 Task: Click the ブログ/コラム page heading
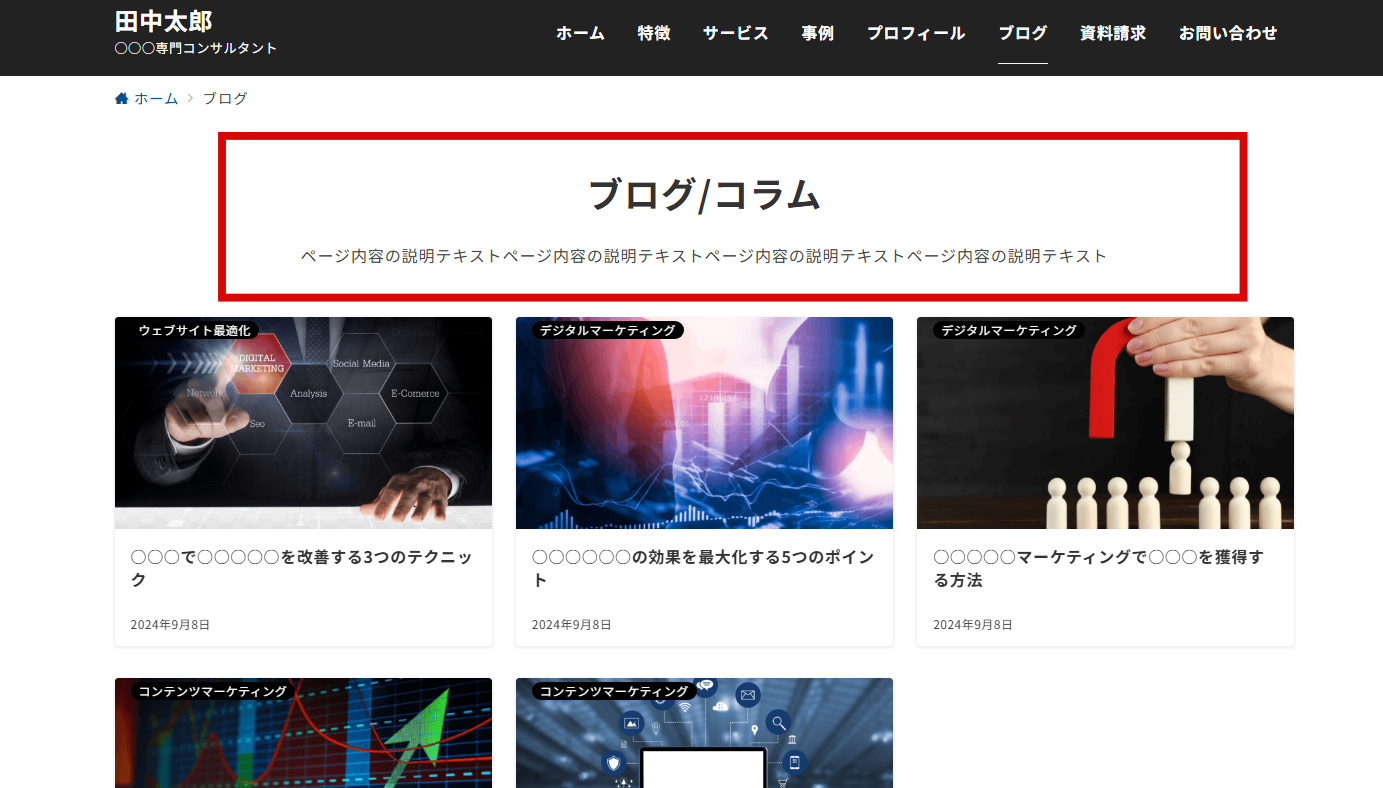click(x=704, y=194)
